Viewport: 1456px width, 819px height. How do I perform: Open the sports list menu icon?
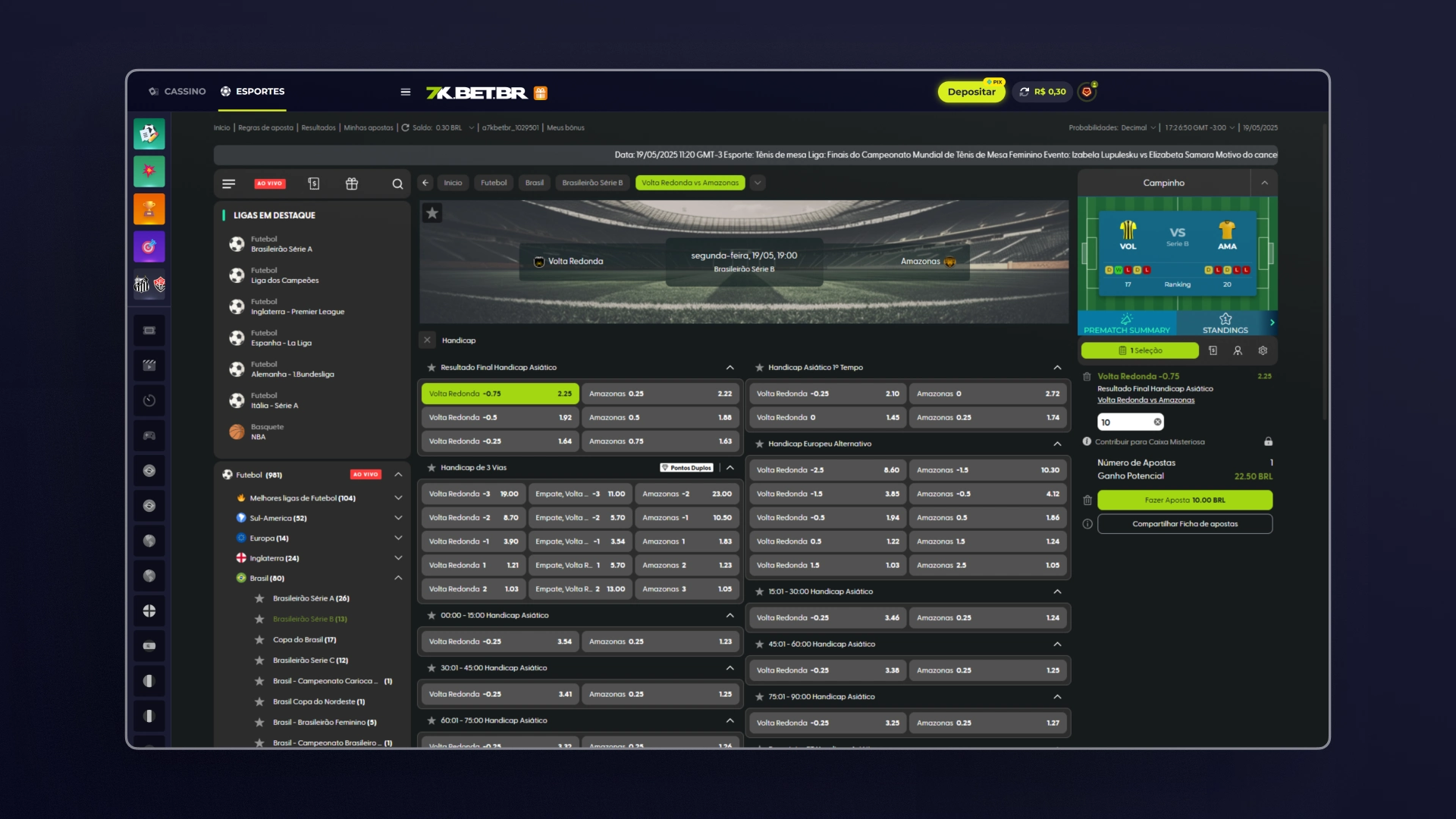[228, 184]
